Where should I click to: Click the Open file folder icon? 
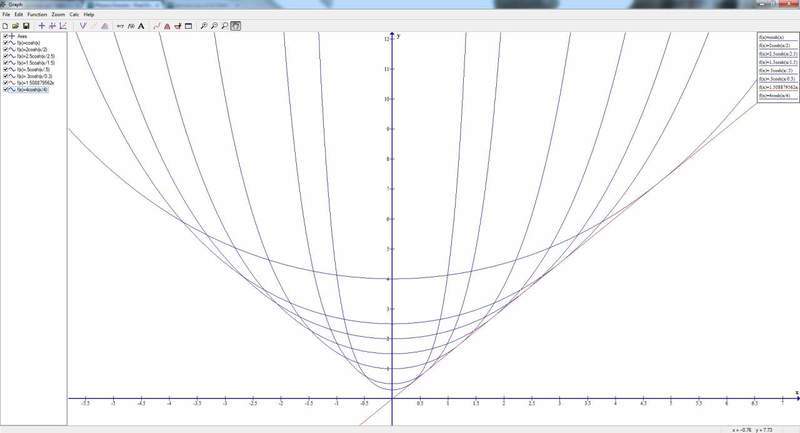pos(15,26)
